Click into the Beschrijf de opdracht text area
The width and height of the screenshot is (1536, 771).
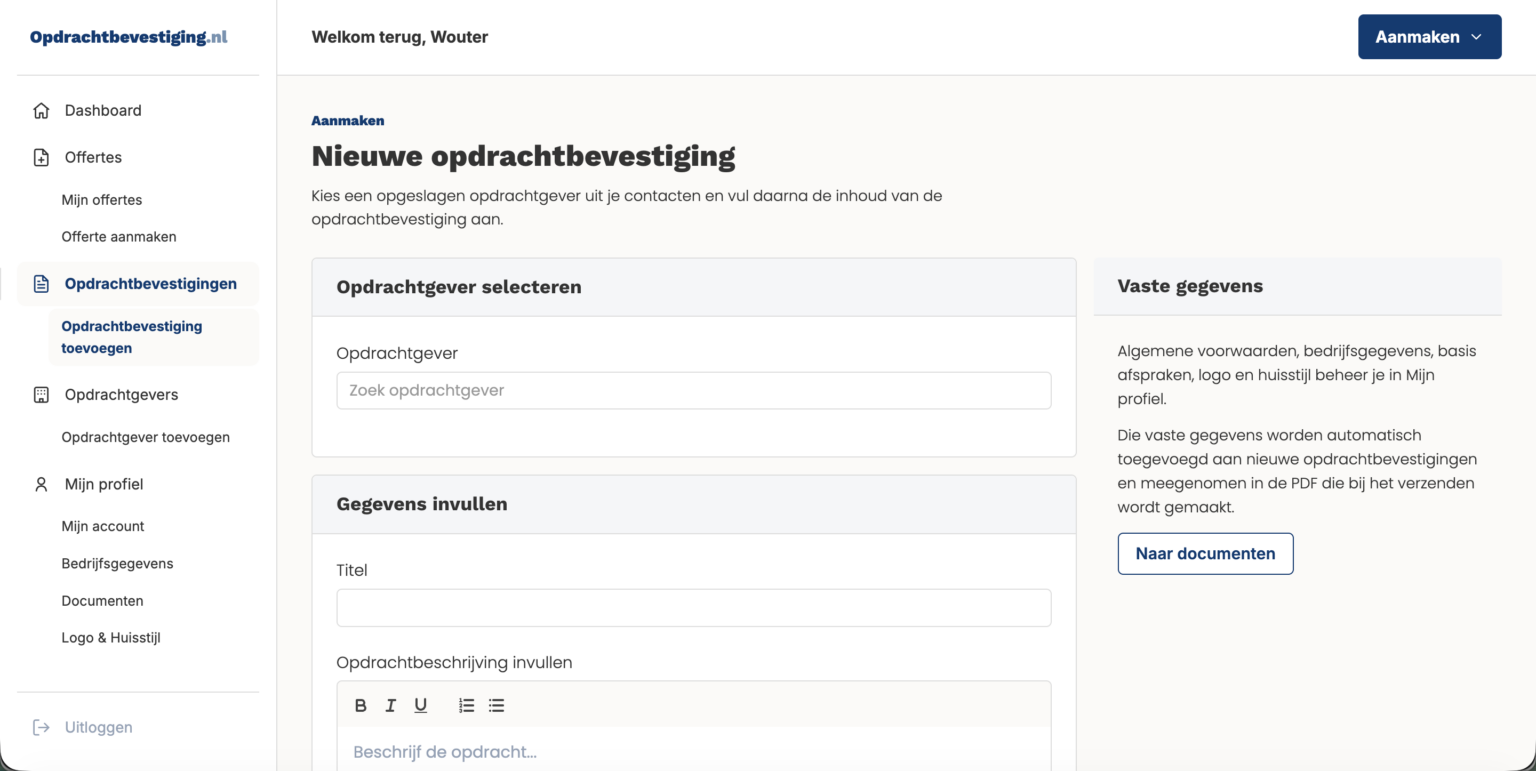pyautogui.click(x=694, y=749)
